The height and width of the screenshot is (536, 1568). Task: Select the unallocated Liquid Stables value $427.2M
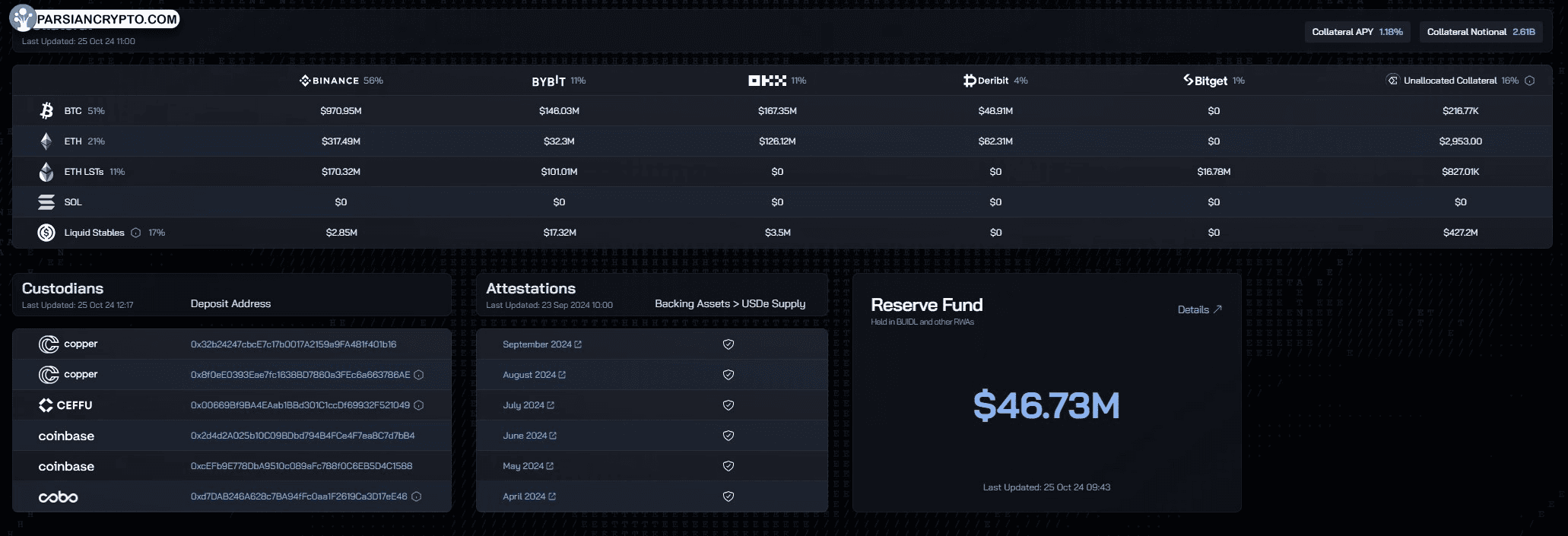(x=1460, y=233)
